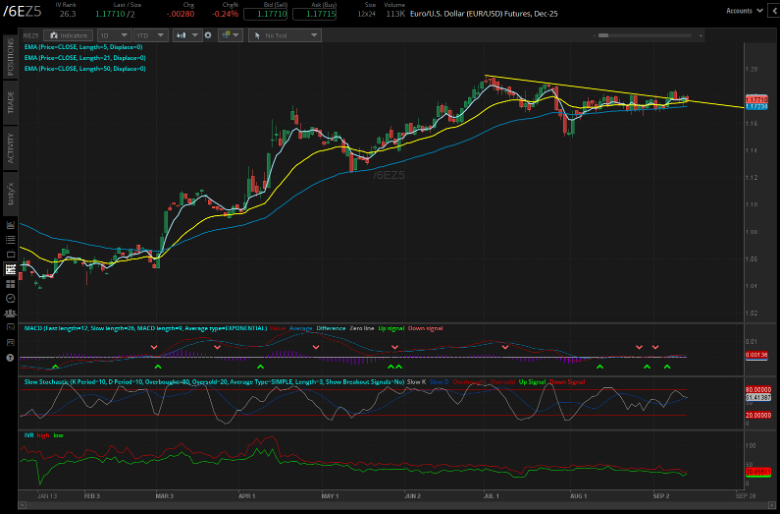This screenshot has height=515, width=780.
Task: Open the chart type candlestick selector
Action: (x=186, y=34)
